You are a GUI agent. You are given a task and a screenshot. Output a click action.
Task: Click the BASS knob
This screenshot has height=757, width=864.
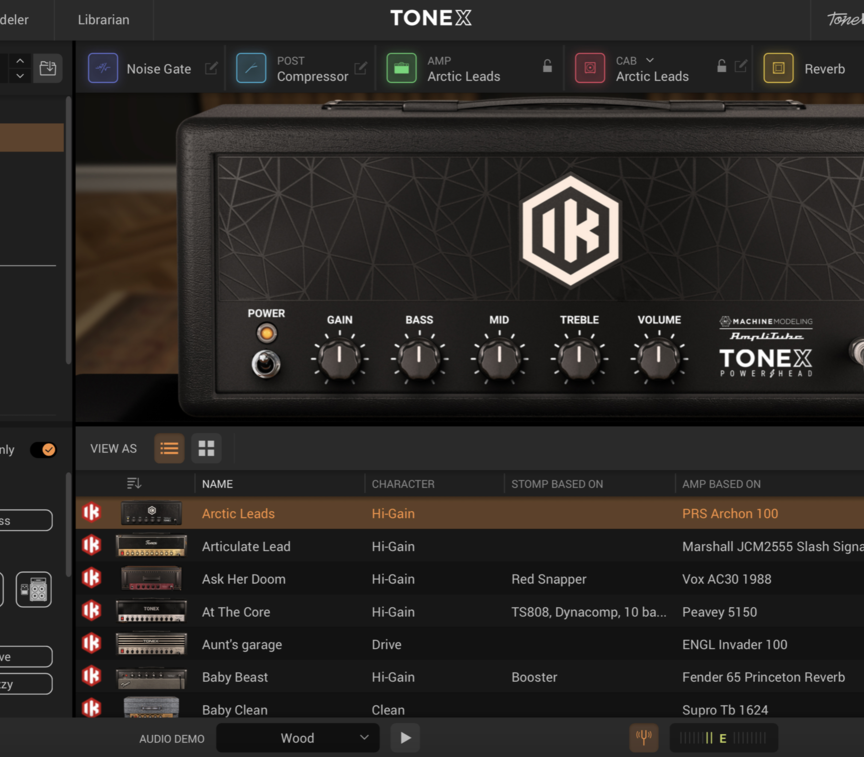pyautogui.click(x=419, y=358)
